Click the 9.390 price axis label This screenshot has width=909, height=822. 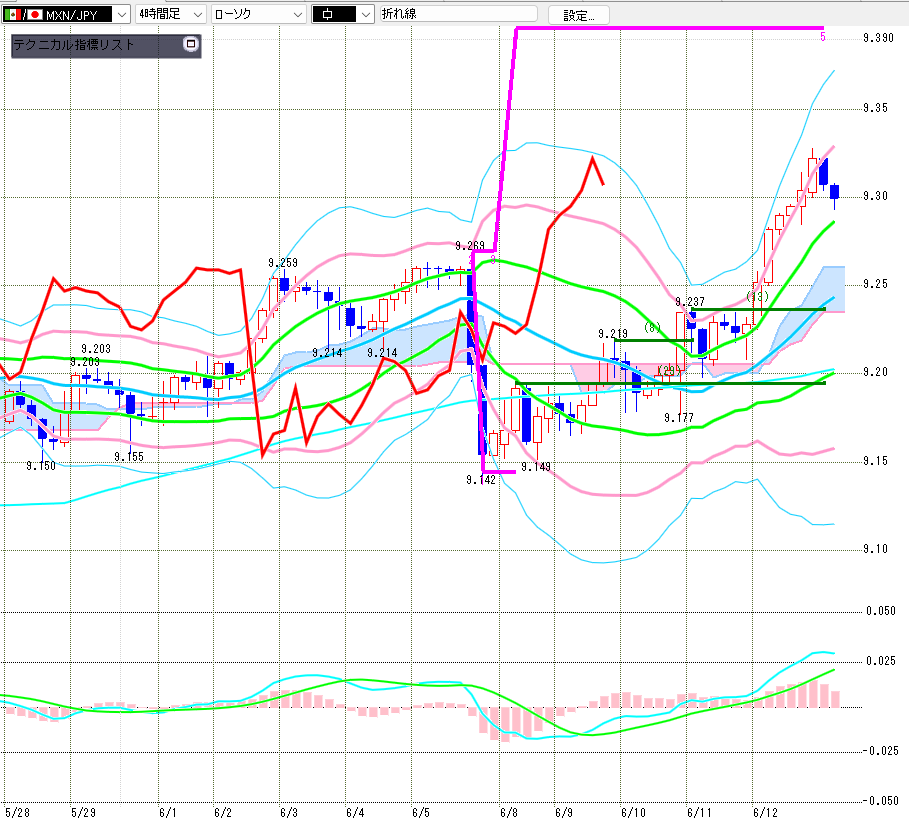[x=878, y=38]
